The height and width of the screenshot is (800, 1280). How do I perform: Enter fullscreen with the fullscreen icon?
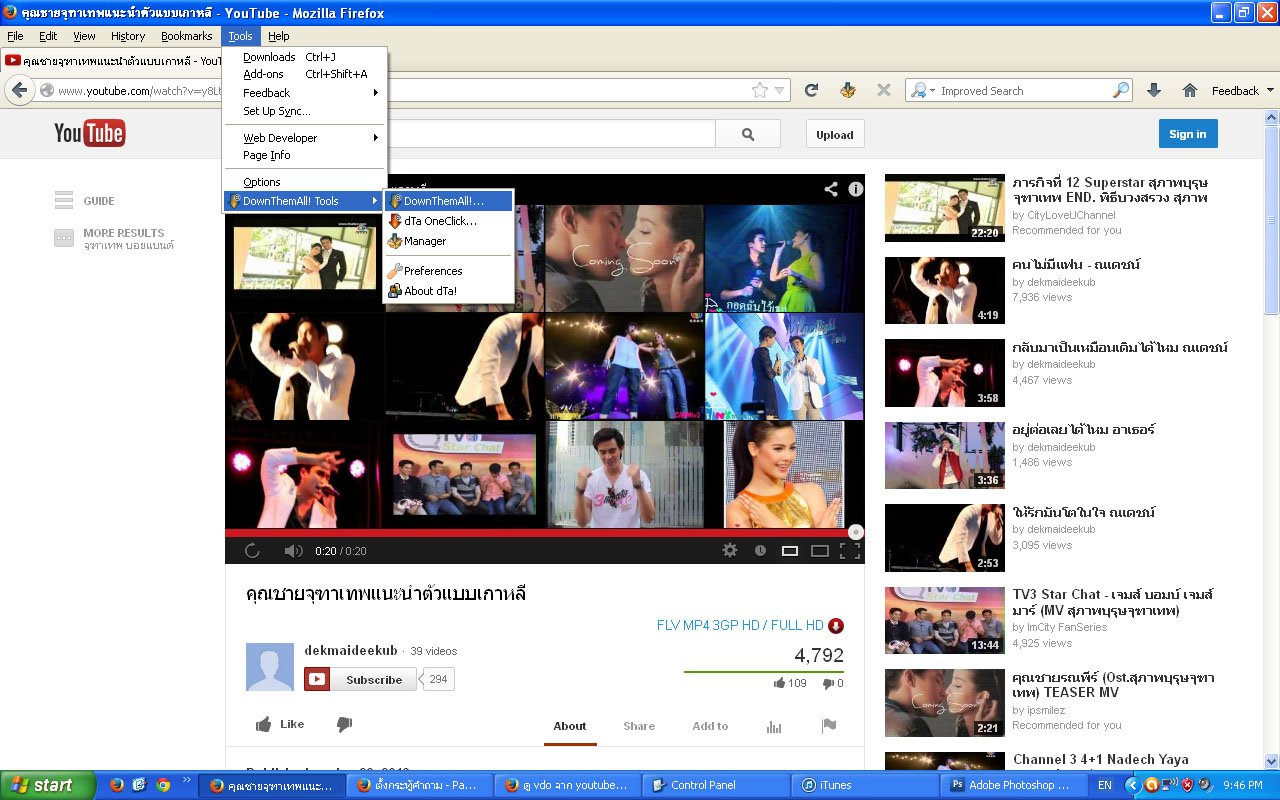(850, 550)
